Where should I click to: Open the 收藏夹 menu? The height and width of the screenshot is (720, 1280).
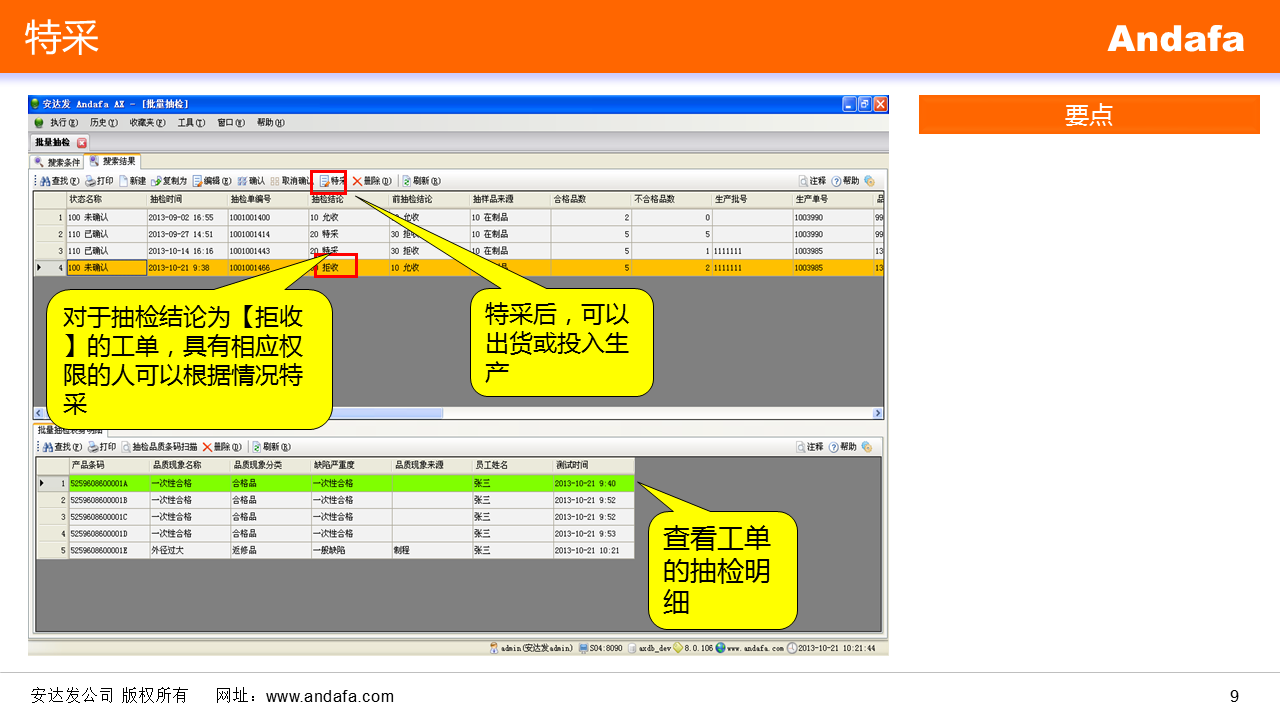147,123
